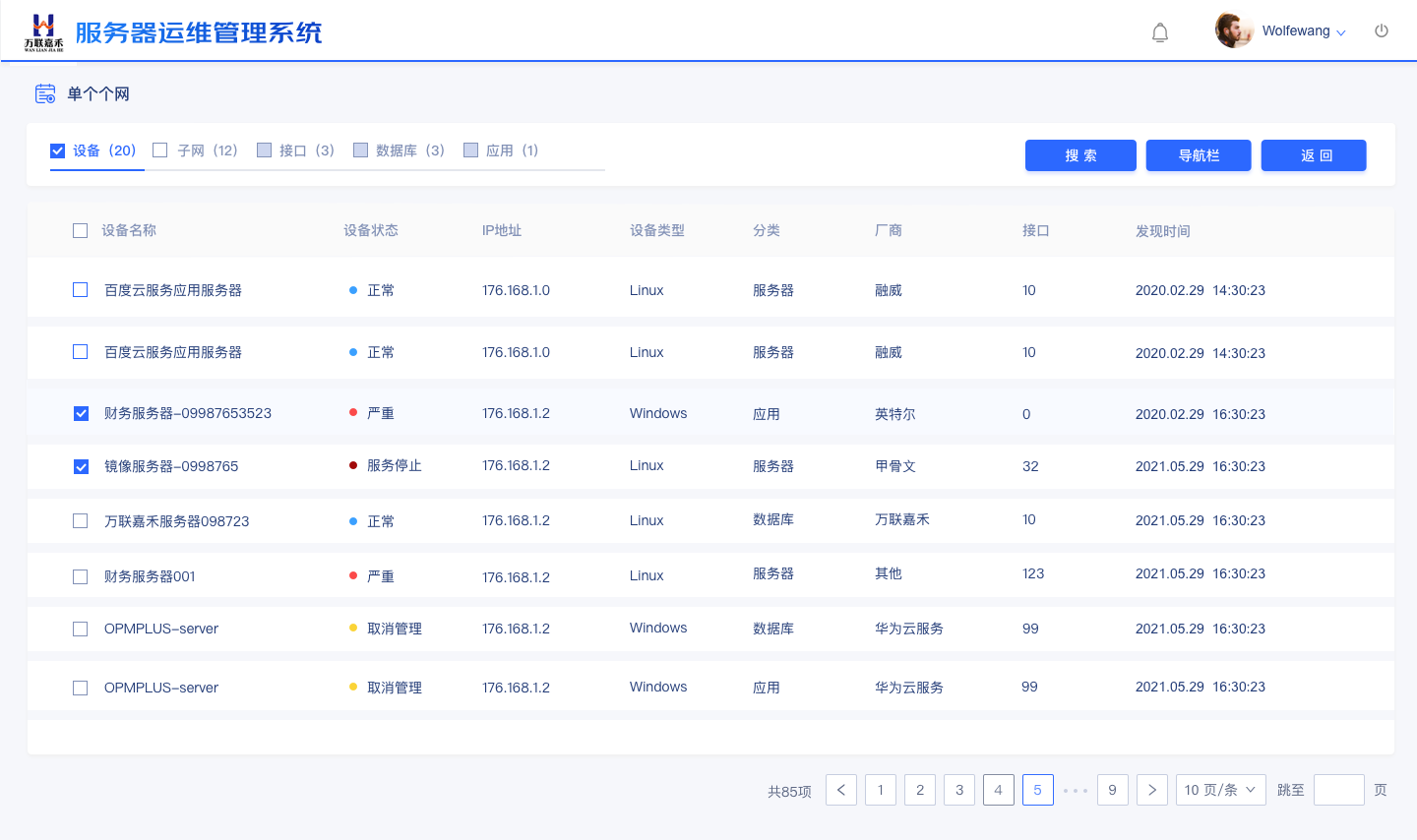Open the notification bell
Image resolution: width=1417 pixels, height=840 pixels.
(x=1160, y=32)
